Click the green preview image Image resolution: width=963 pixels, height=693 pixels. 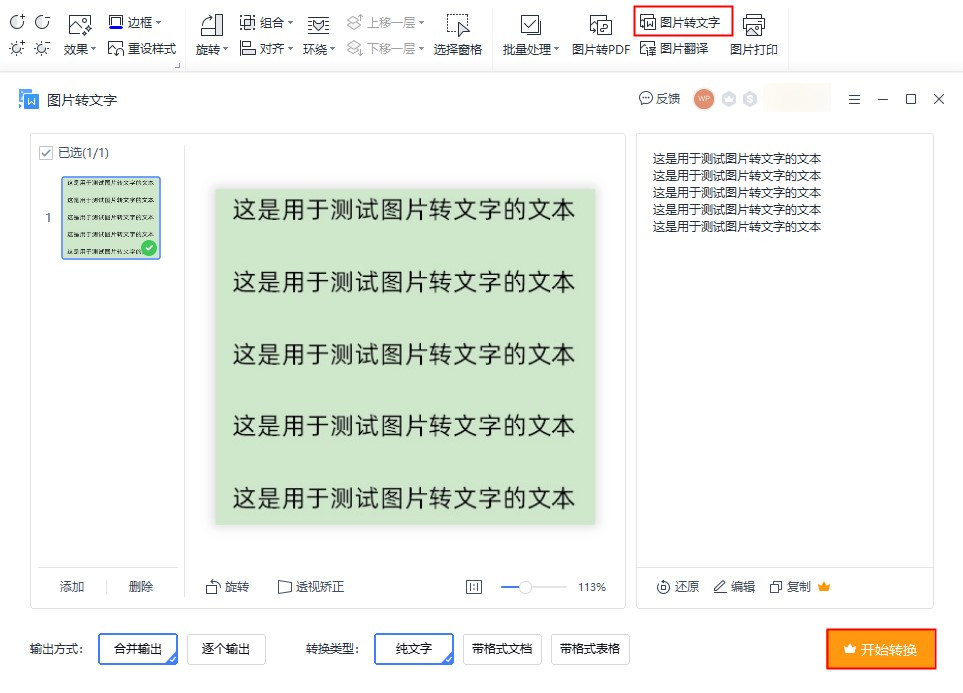(x=405, y=356)
